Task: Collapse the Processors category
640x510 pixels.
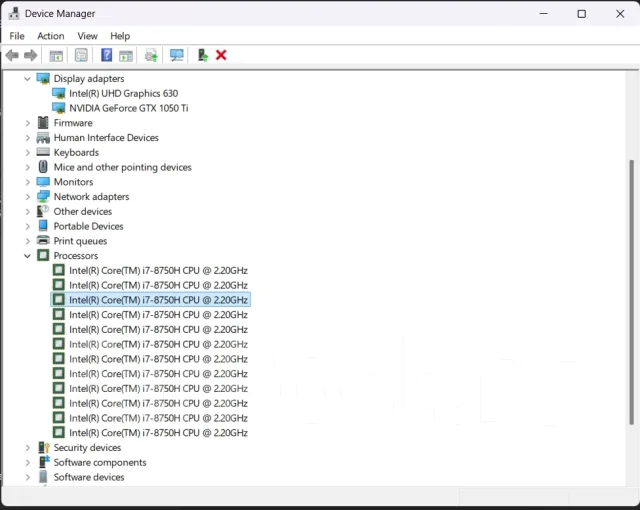Action: pos(27,256)
